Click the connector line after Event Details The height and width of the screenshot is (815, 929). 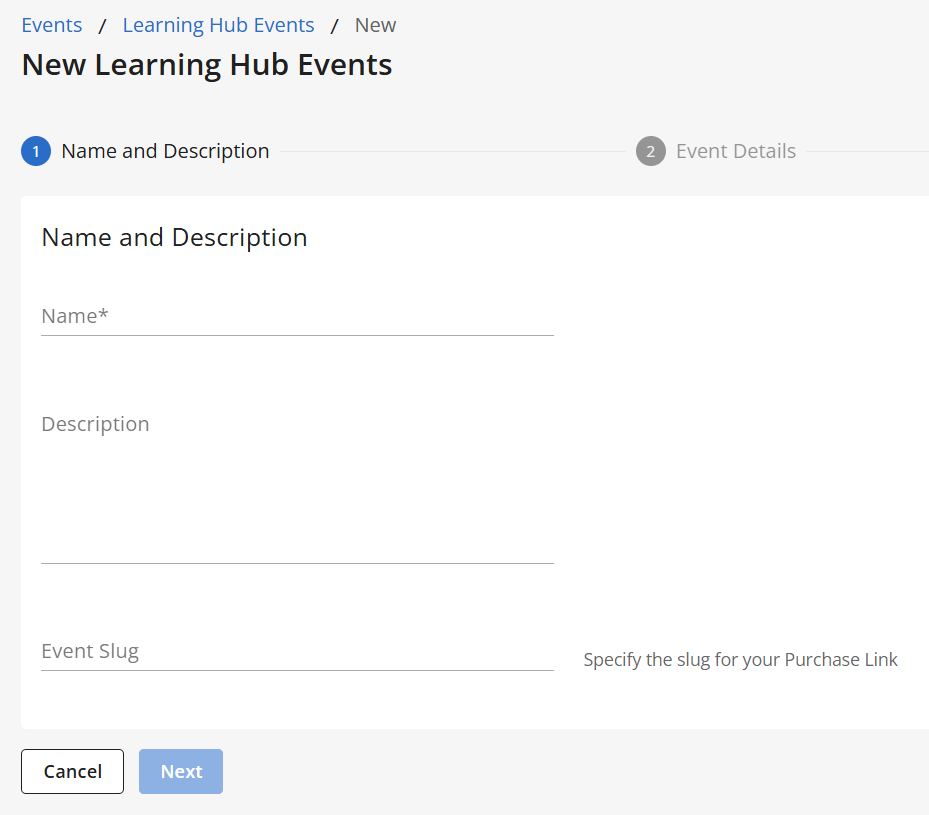point(865,152)
